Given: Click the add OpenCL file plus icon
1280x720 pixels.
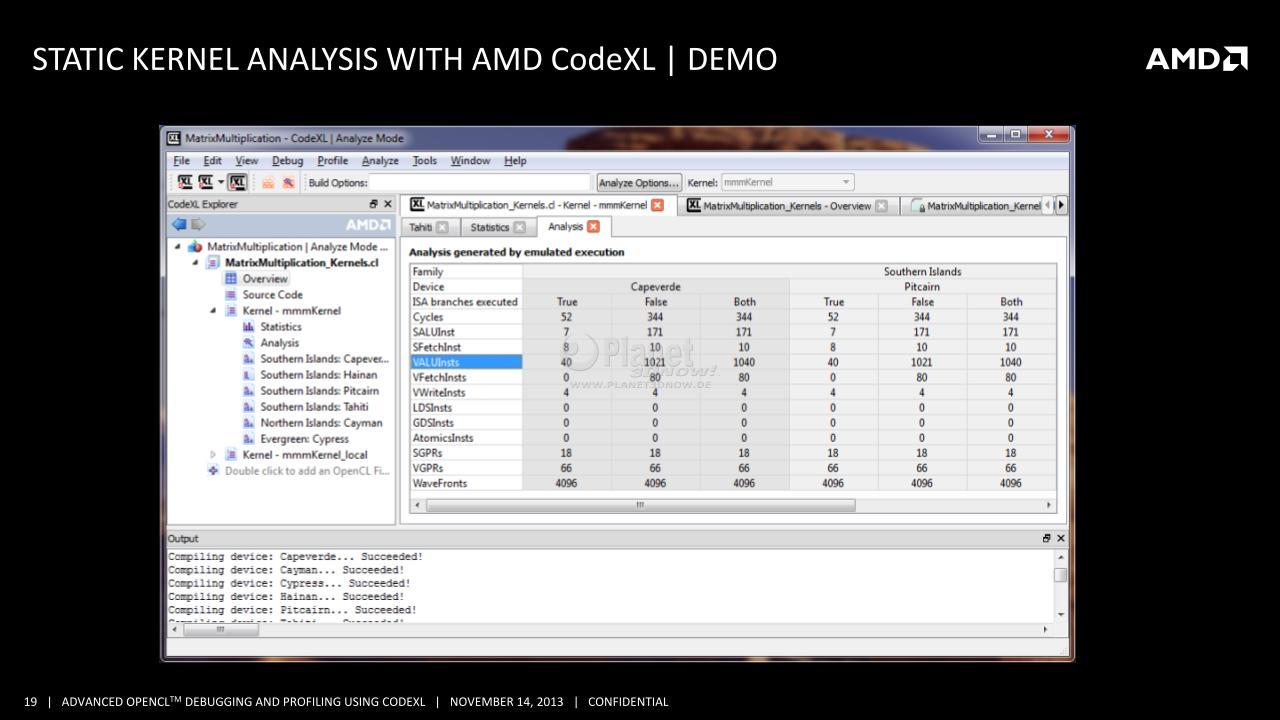Looking at the screenshot, I should pos(213,471).
